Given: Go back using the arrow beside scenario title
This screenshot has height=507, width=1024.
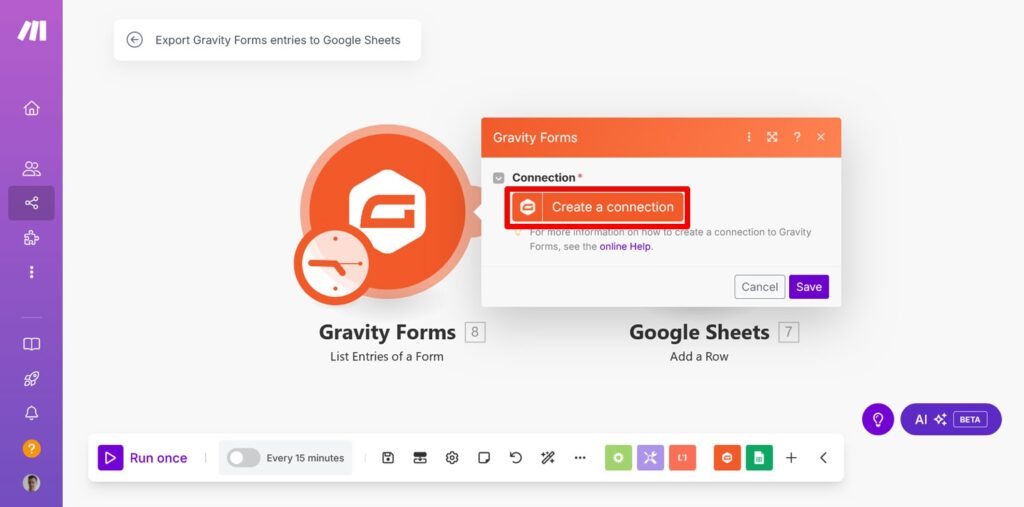Looking at the screenshot, I should point(135,40).
